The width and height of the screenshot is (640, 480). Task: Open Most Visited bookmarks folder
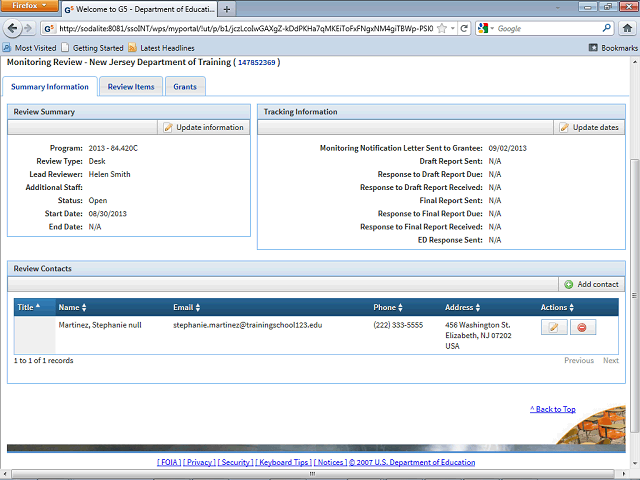[x=29, y=48]
